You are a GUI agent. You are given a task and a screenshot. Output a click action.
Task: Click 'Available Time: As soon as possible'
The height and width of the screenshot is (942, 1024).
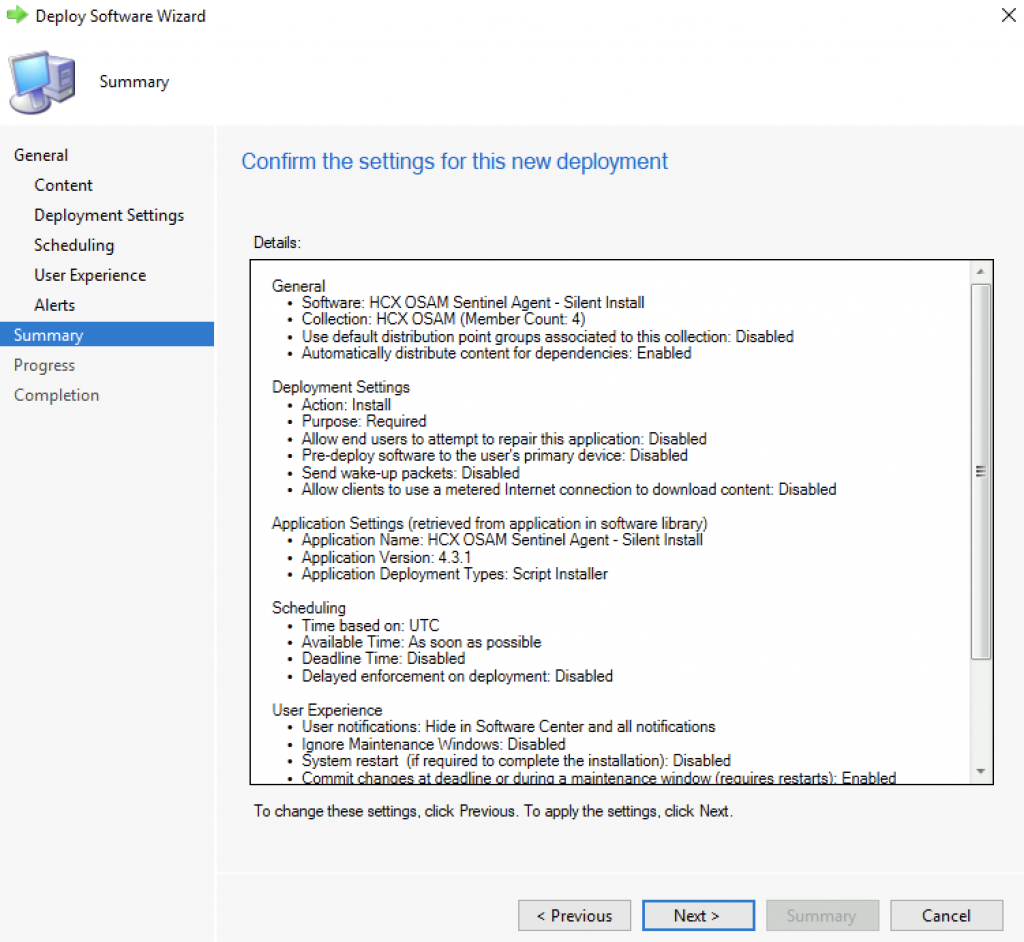(421, 642)
